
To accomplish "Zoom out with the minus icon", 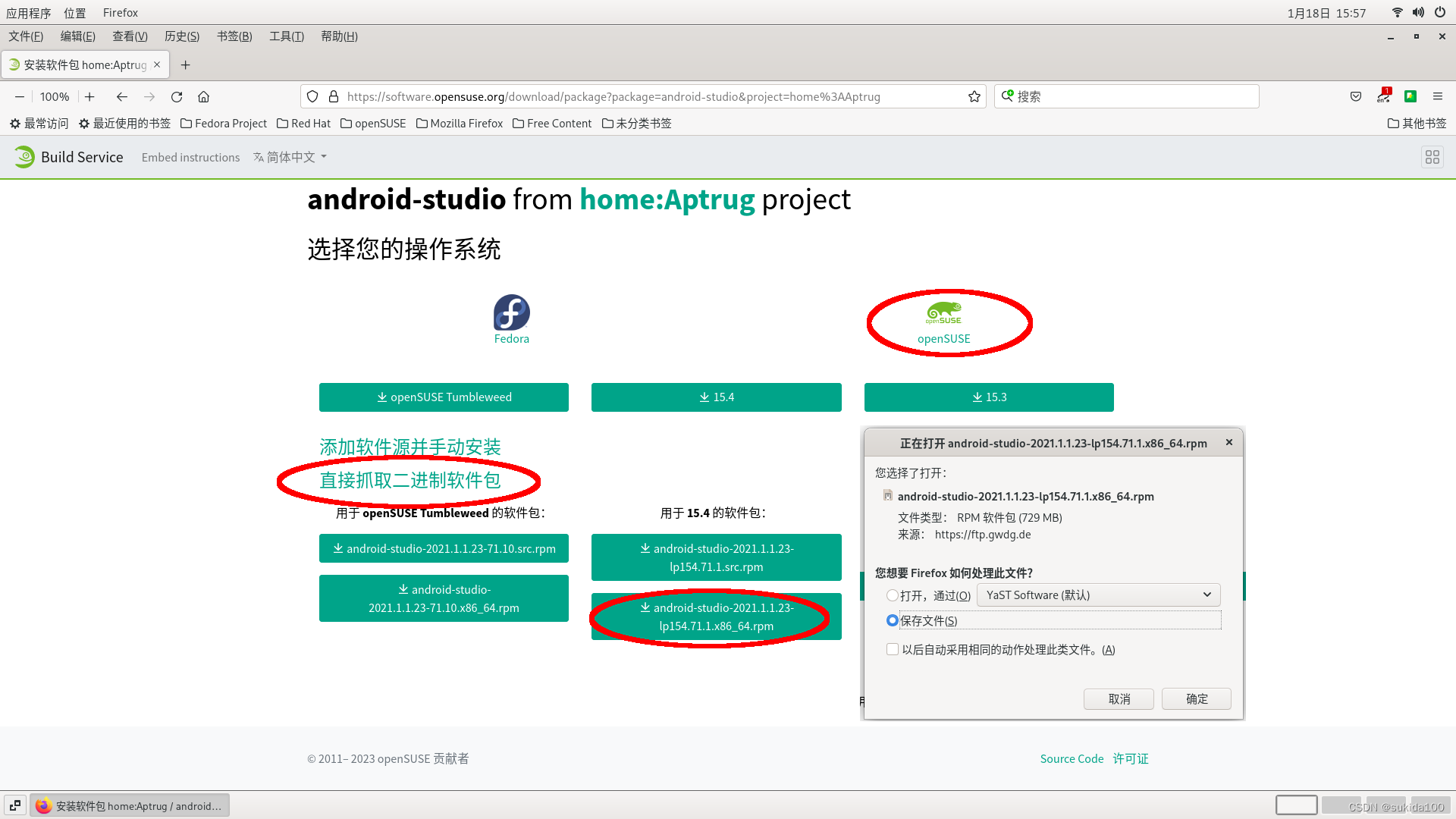I will 20,97.
